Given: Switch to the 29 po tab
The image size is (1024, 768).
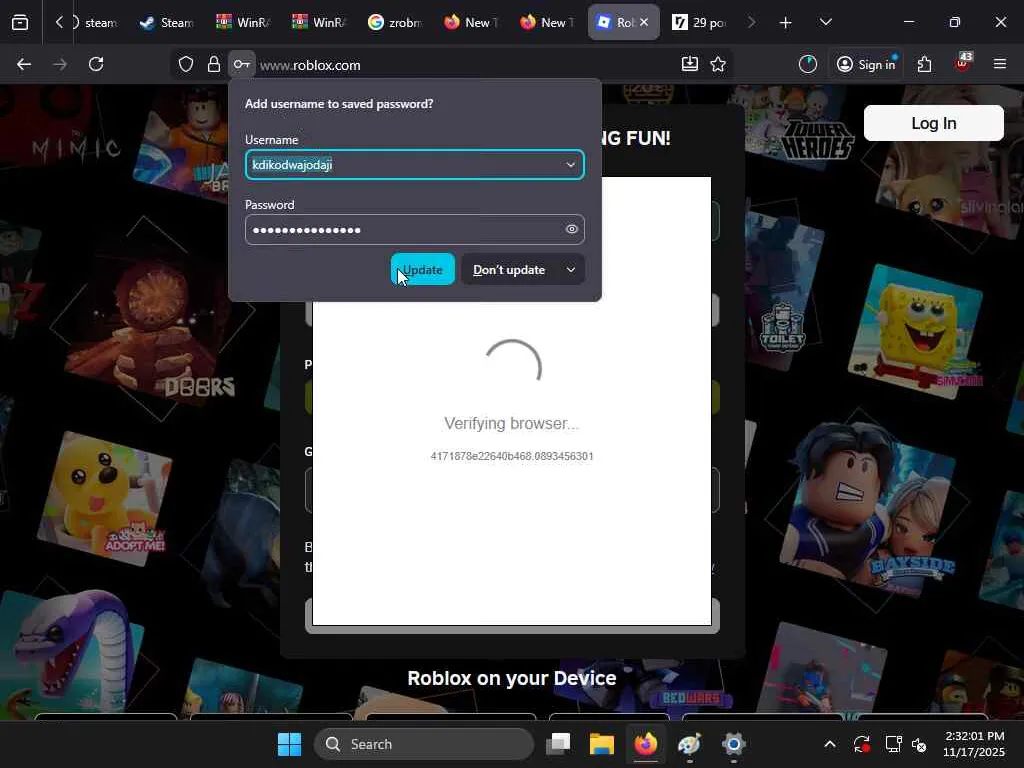Looking at the screenshot, I should (x=699, y=22).
